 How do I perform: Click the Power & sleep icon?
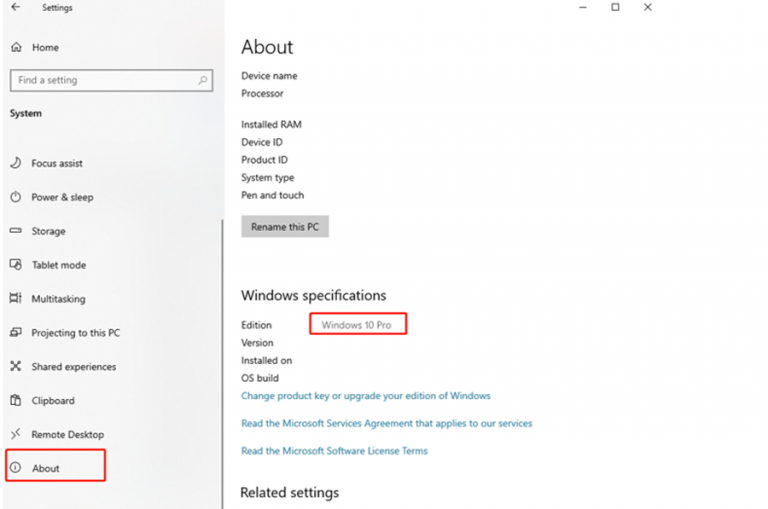tap(15, 197)
